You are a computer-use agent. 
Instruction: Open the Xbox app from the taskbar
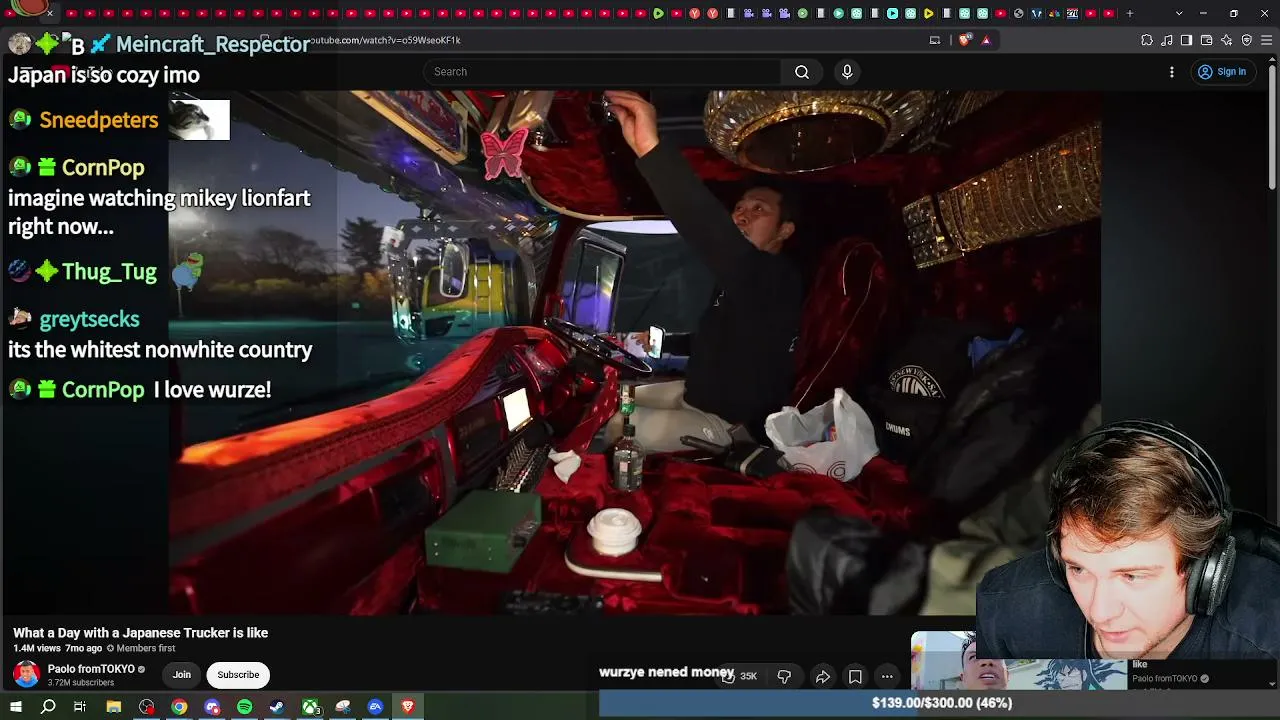[x=311, y=707]
